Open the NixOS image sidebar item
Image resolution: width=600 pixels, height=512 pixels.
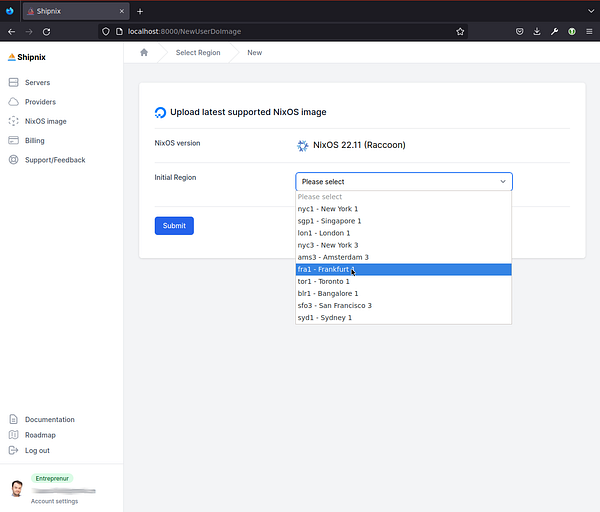pos(46,121)
